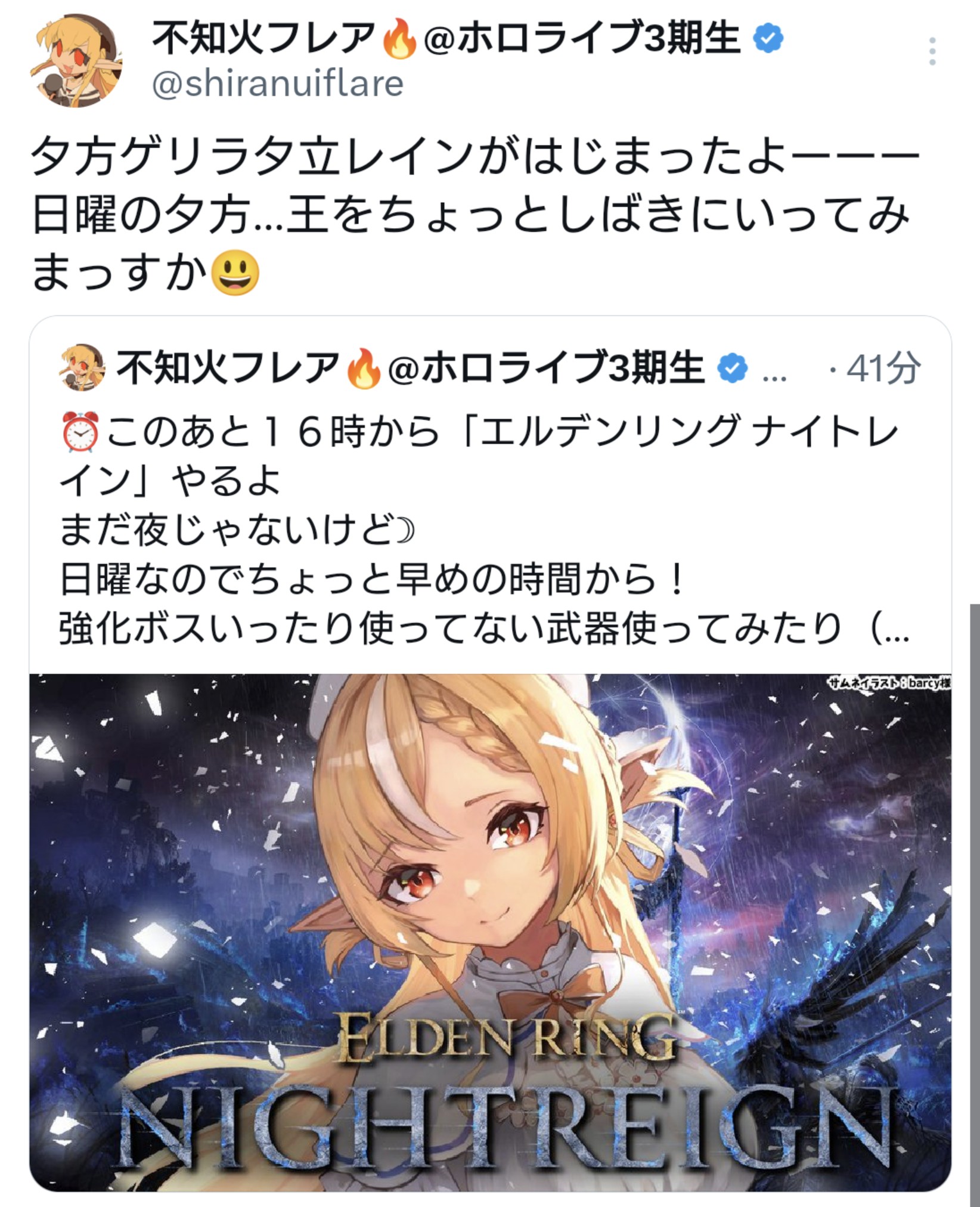Click the サムネイラスト barcy credit text on the image
The image size is (980, 1207).
click(x=889, y=683)
